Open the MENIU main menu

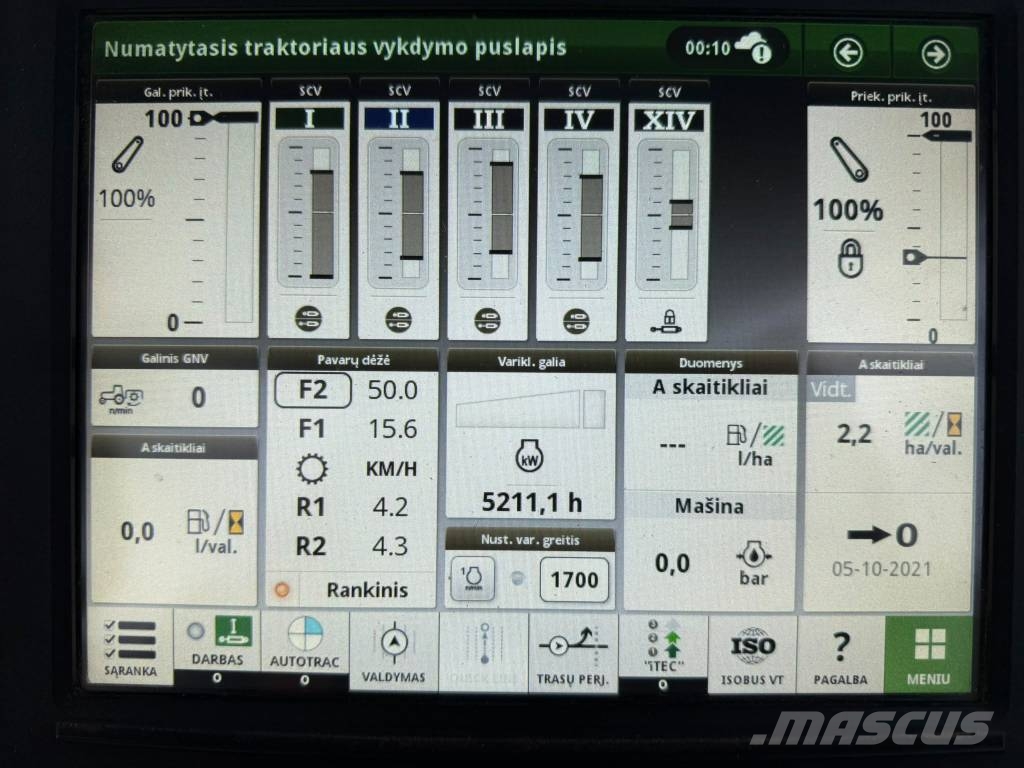[928, 655]
